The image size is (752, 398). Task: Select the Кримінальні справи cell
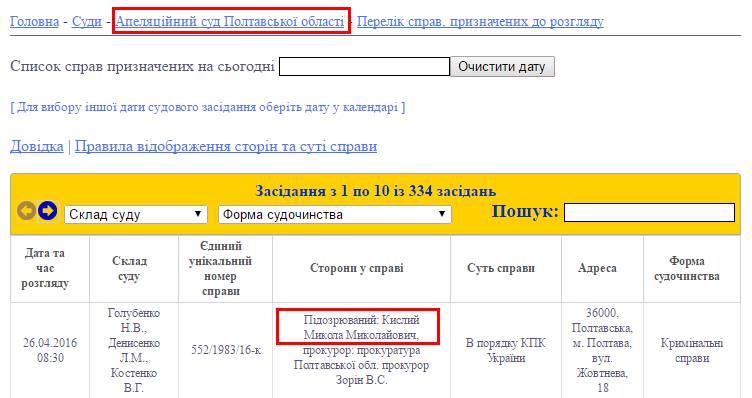[692, 351]
